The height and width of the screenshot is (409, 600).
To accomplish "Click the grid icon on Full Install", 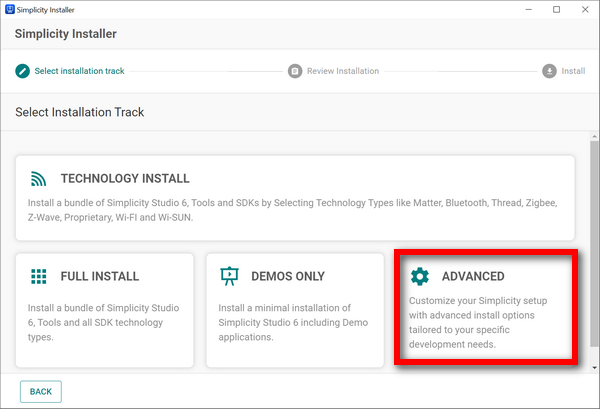I will [x=38, y=276].
